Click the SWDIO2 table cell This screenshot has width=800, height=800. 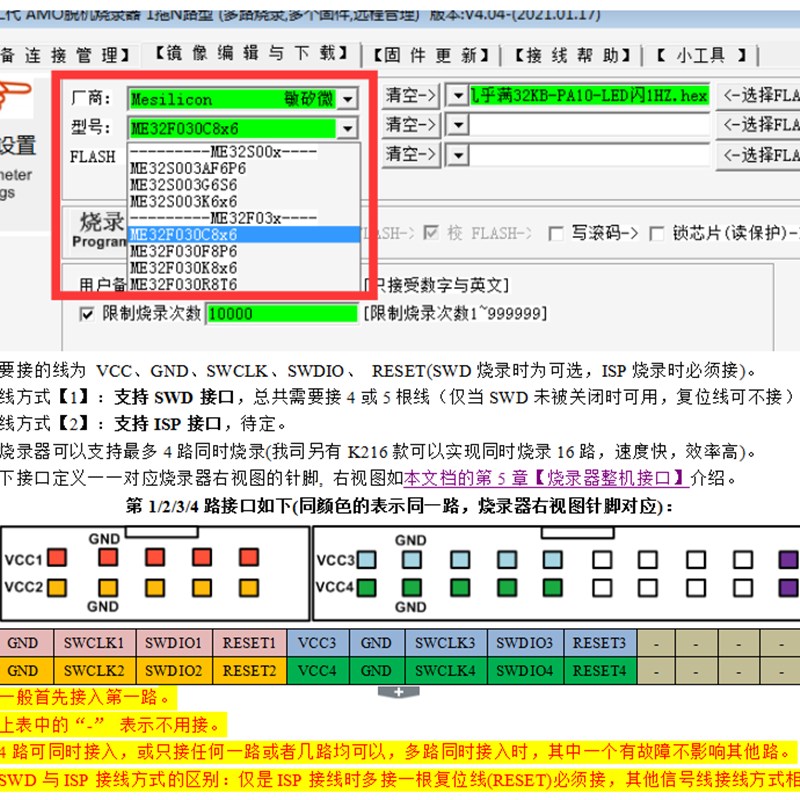174,670
